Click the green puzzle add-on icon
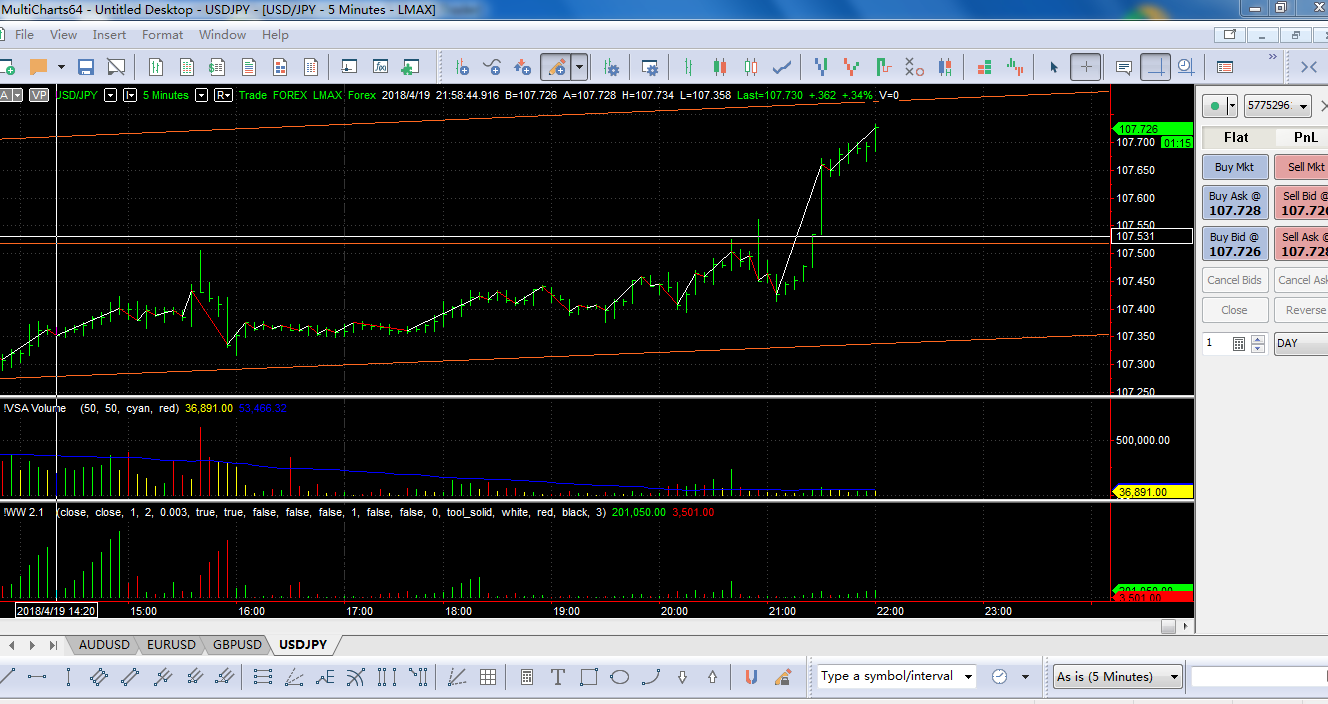 coord(410,67)
